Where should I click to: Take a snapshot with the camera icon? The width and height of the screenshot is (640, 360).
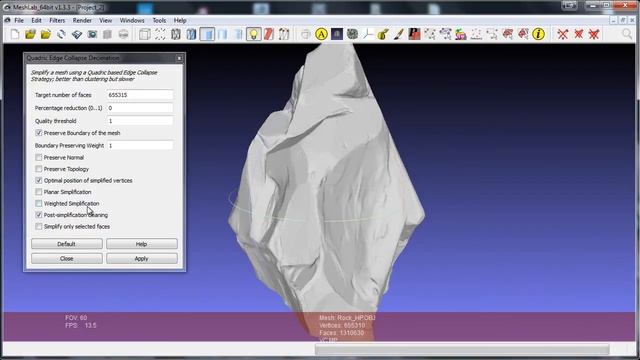tap(92, 34)
